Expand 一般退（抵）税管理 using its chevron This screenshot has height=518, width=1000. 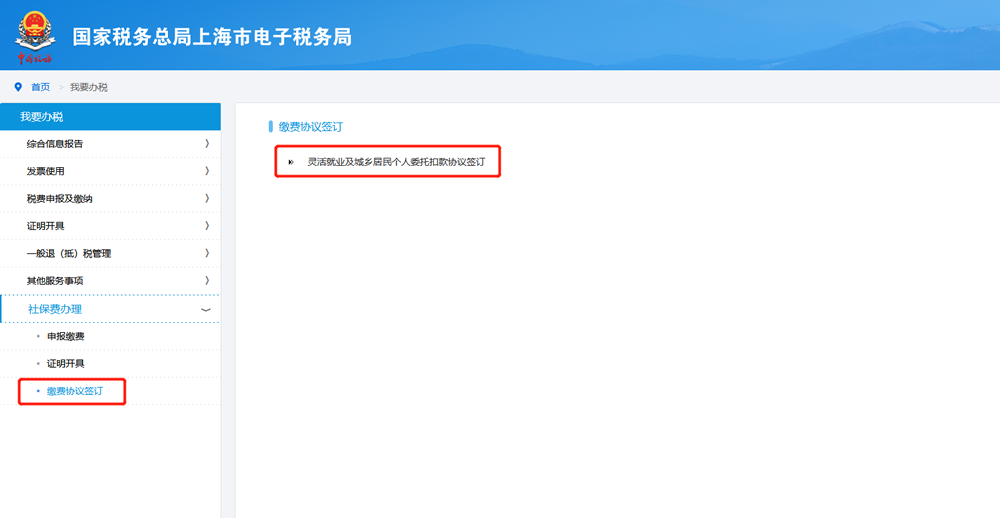(206, 254)
